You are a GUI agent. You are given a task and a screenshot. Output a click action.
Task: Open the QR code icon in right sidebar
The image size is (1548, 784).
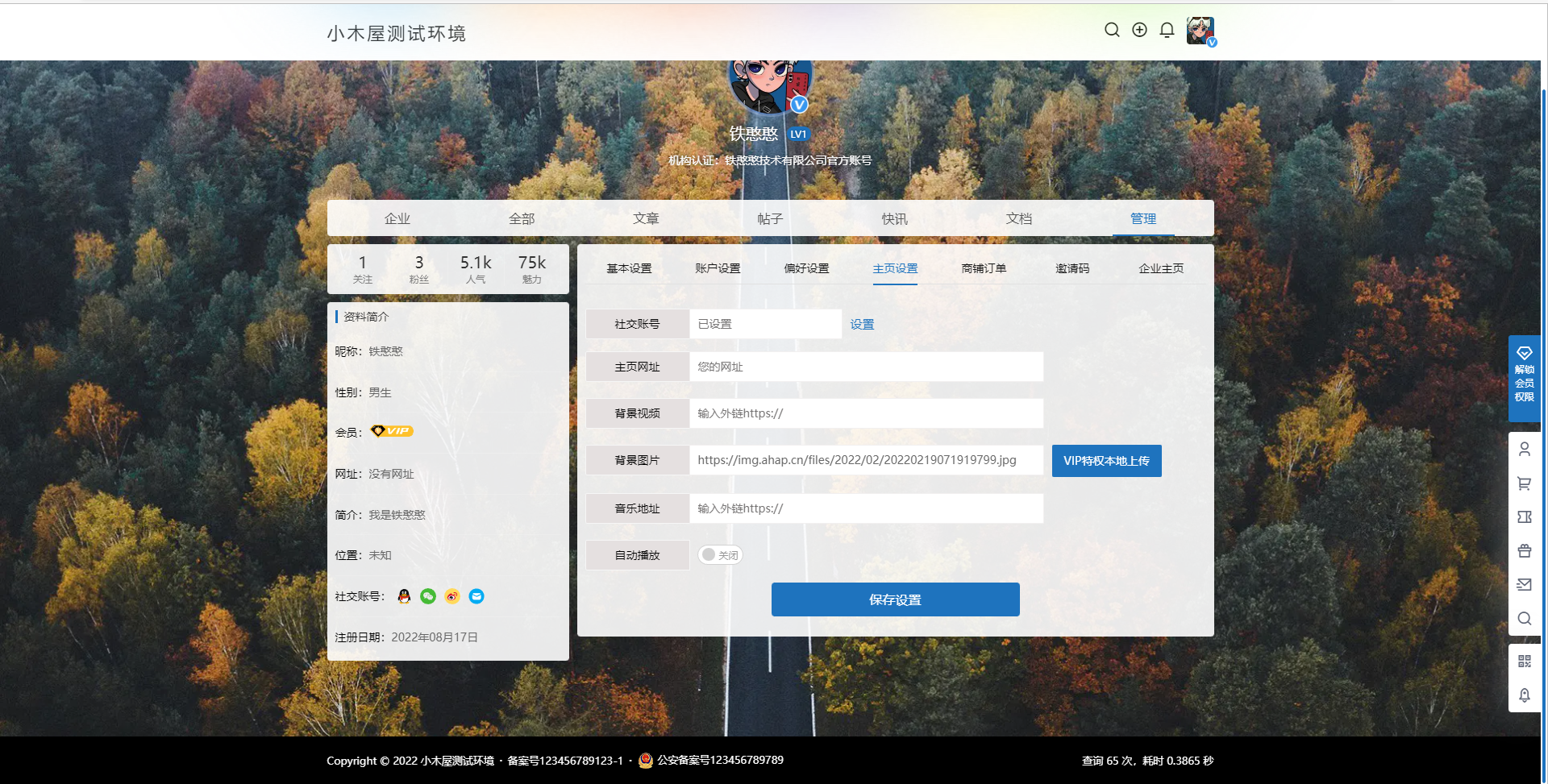tap(1525, 661)
